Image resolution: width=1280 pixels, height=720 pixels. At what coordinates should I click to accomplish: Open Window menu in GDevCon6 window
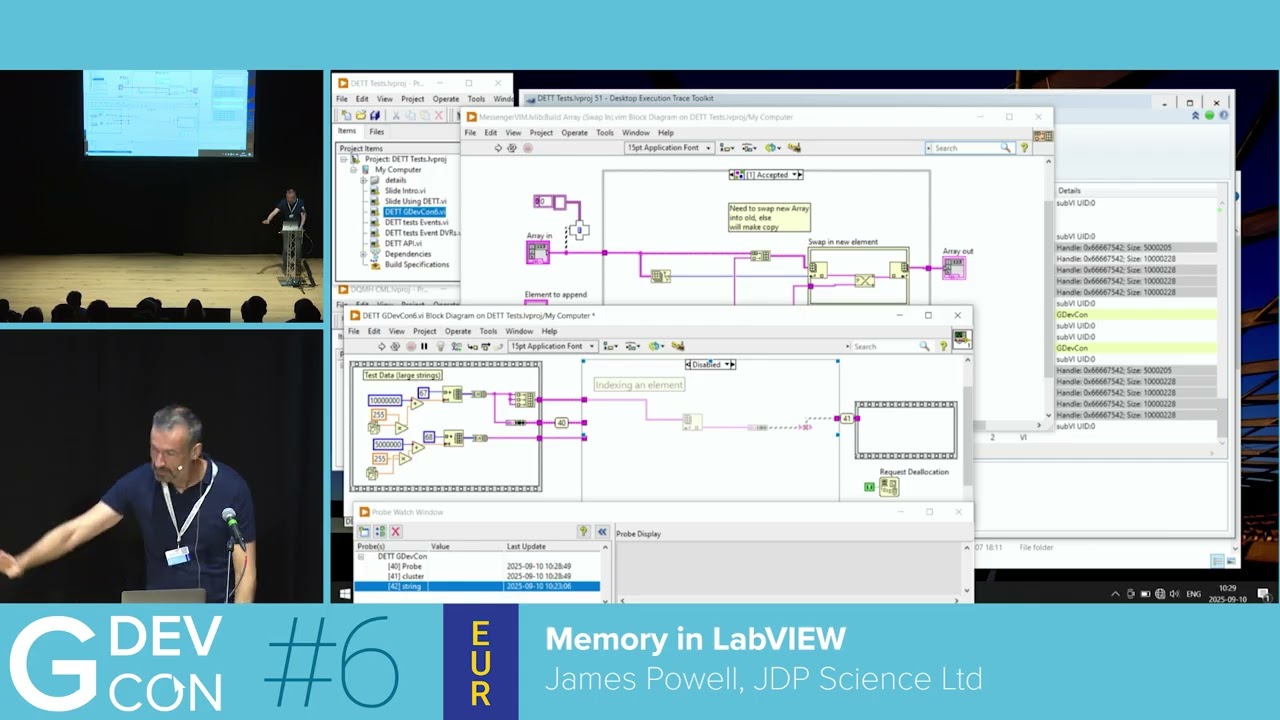[x=519, y=331]
